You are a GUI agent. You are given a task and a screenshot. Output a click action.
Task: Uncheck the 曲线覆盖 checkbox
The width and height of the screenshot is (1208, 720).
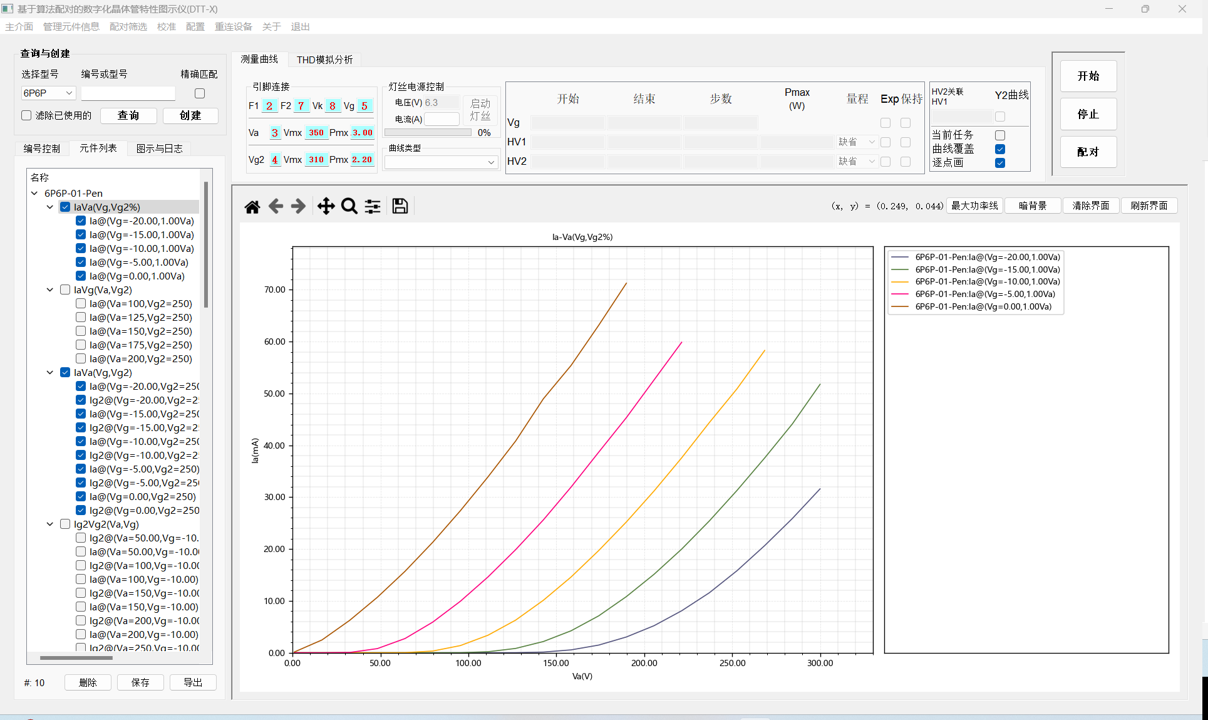[x=999, y=149]
